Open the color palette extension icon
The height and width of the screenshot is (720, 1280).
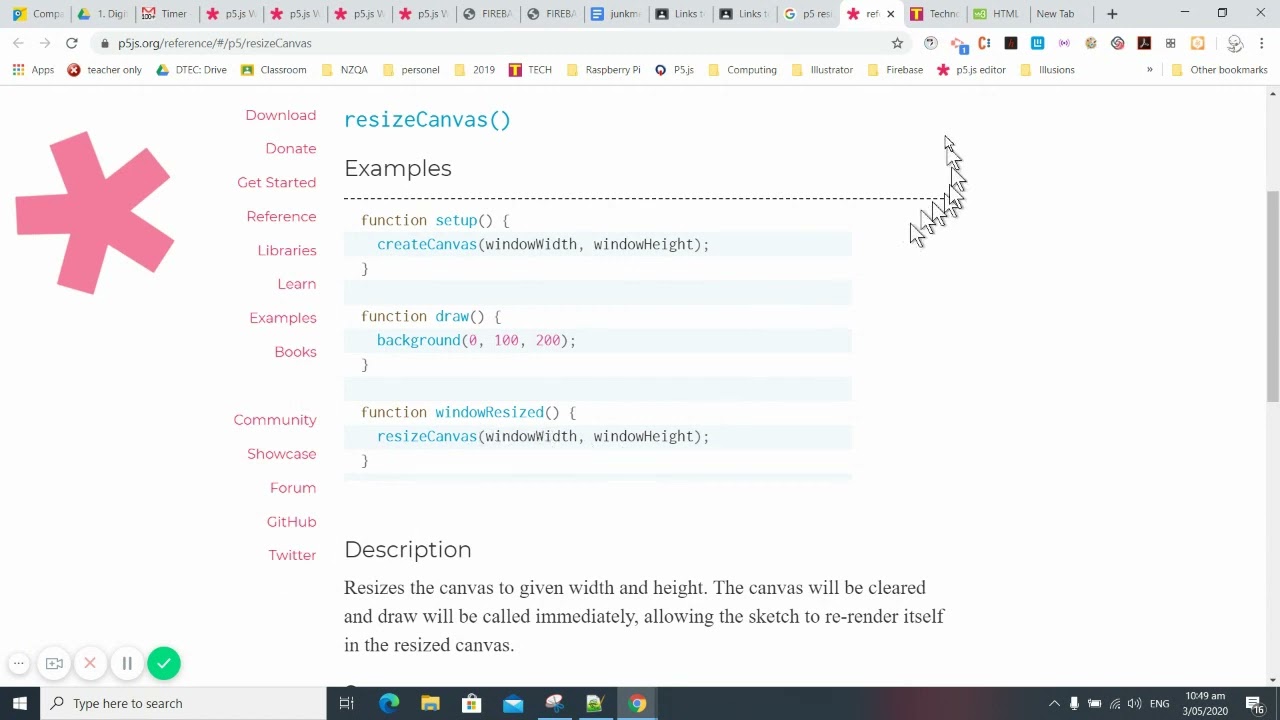click(1091, 43)
